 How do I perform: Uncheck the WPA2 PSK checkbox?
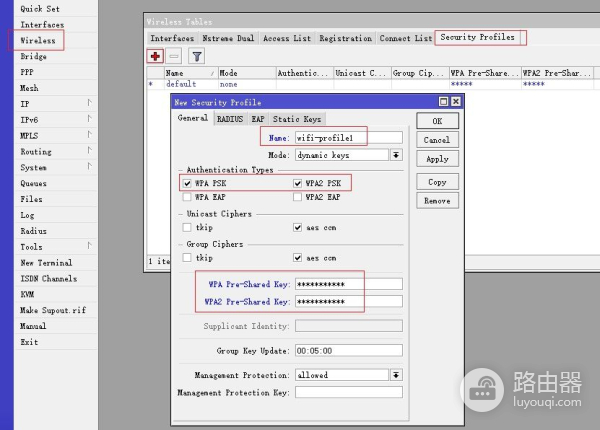point(298,183)
